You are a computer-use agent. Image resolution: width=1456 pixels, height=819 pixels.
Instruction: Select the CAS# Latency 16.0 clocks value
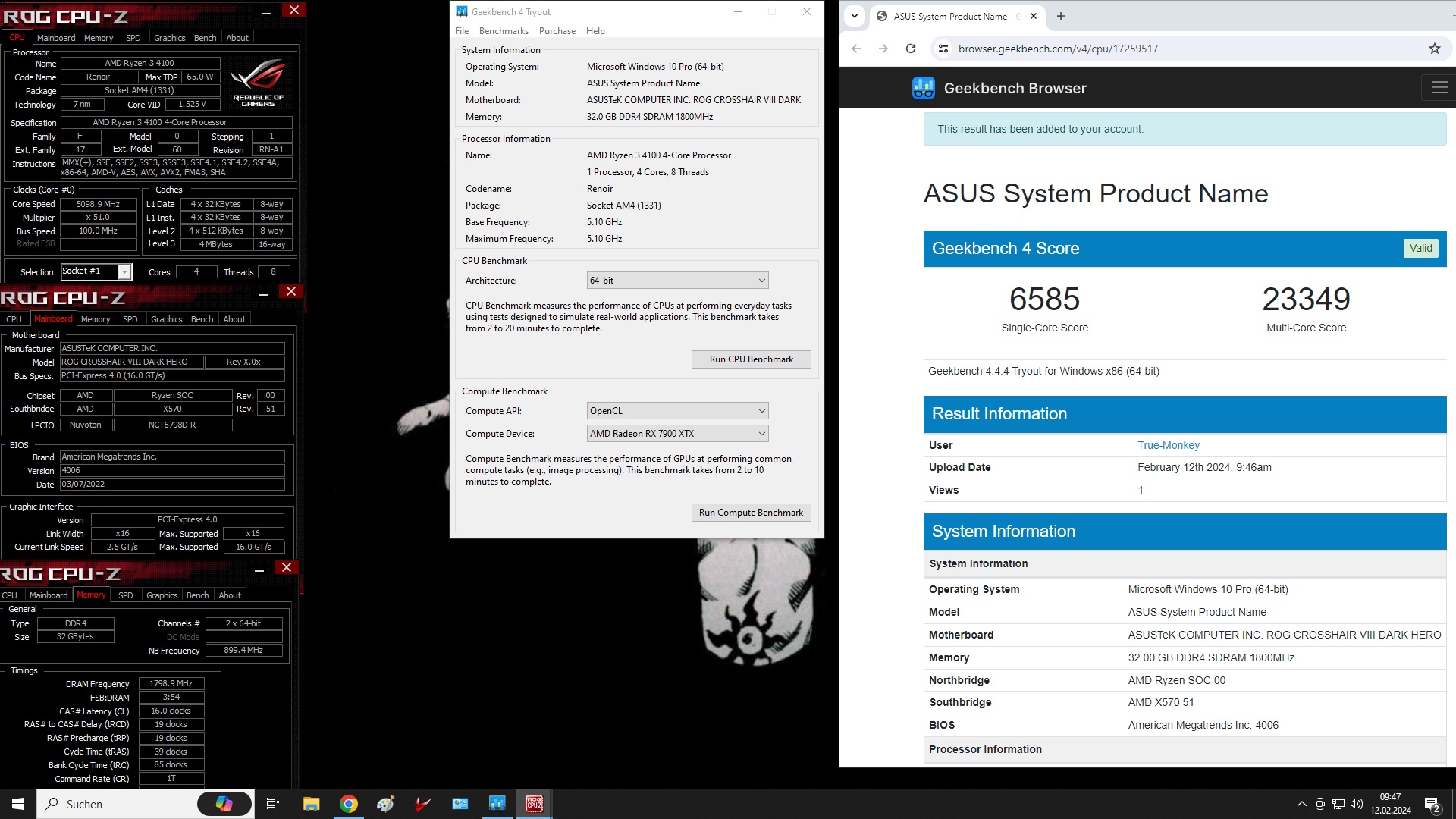pyautogui.click(x=171, y=711)
